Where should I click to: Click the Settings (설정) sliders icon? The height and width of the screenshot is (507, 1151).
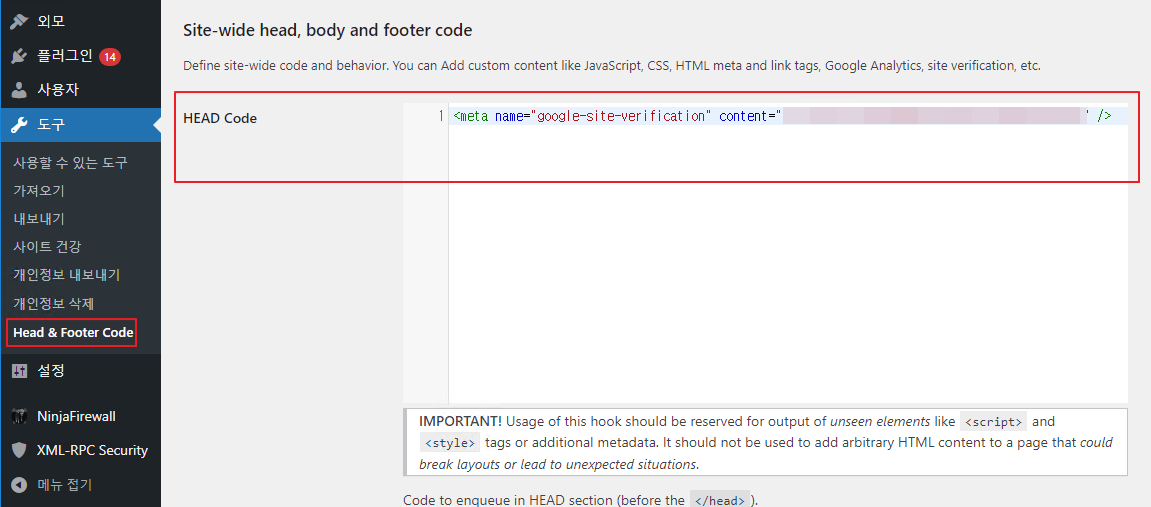pos(19,371)
